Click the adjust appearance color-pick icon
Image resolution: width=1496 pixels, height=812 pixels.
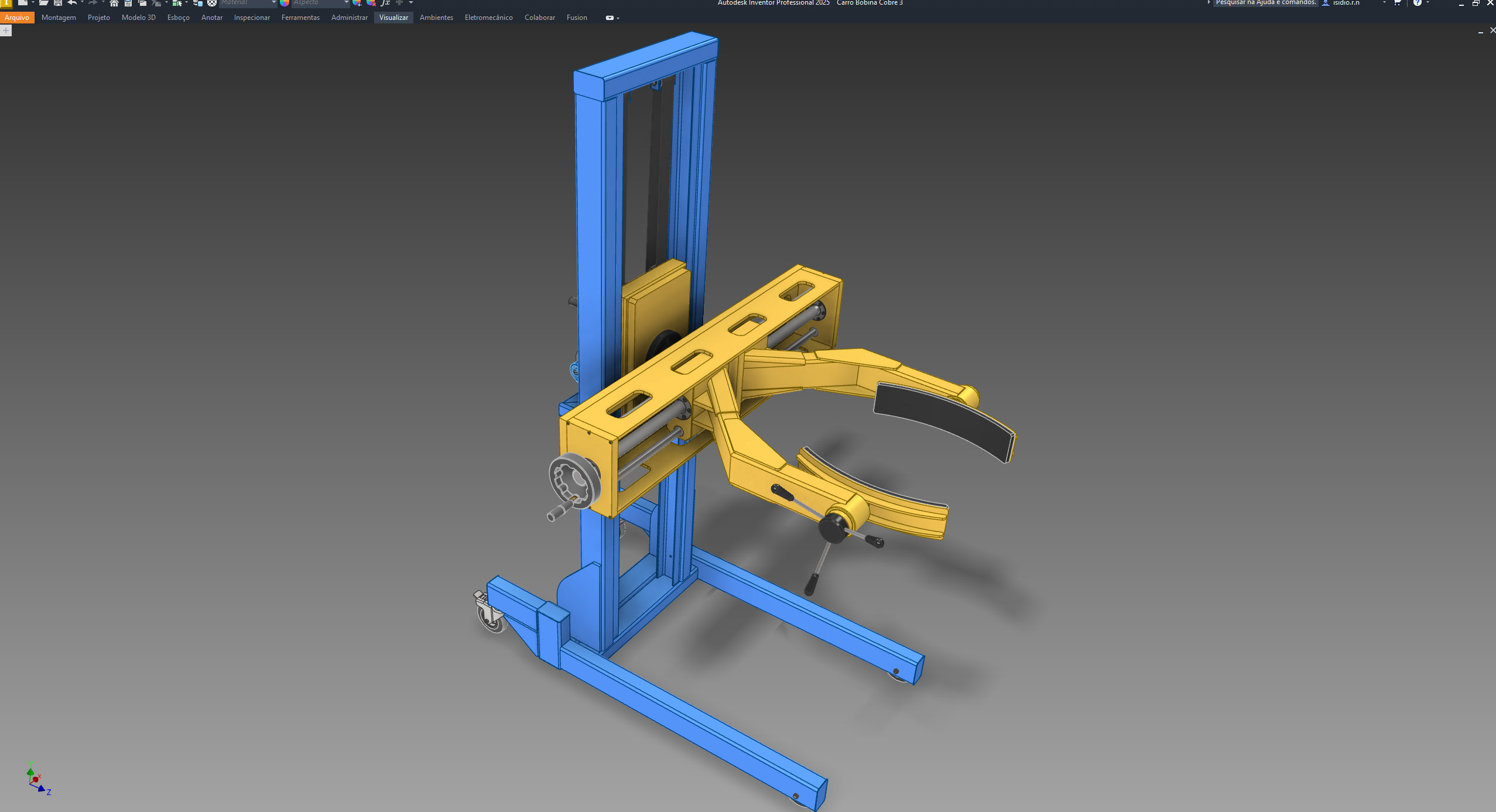357,3
